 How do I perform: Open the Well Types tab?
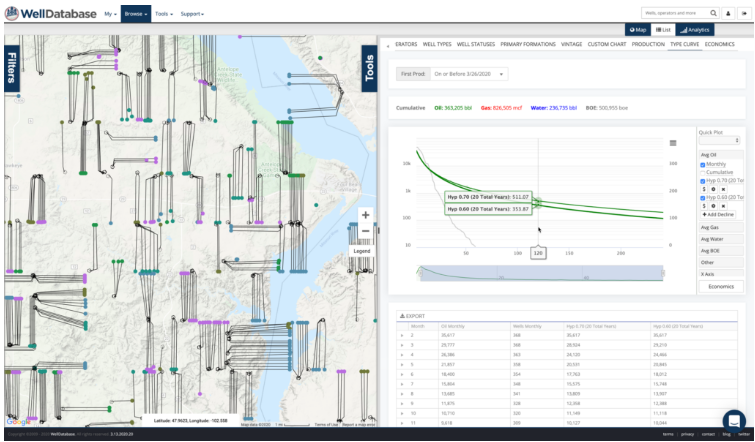437,44
